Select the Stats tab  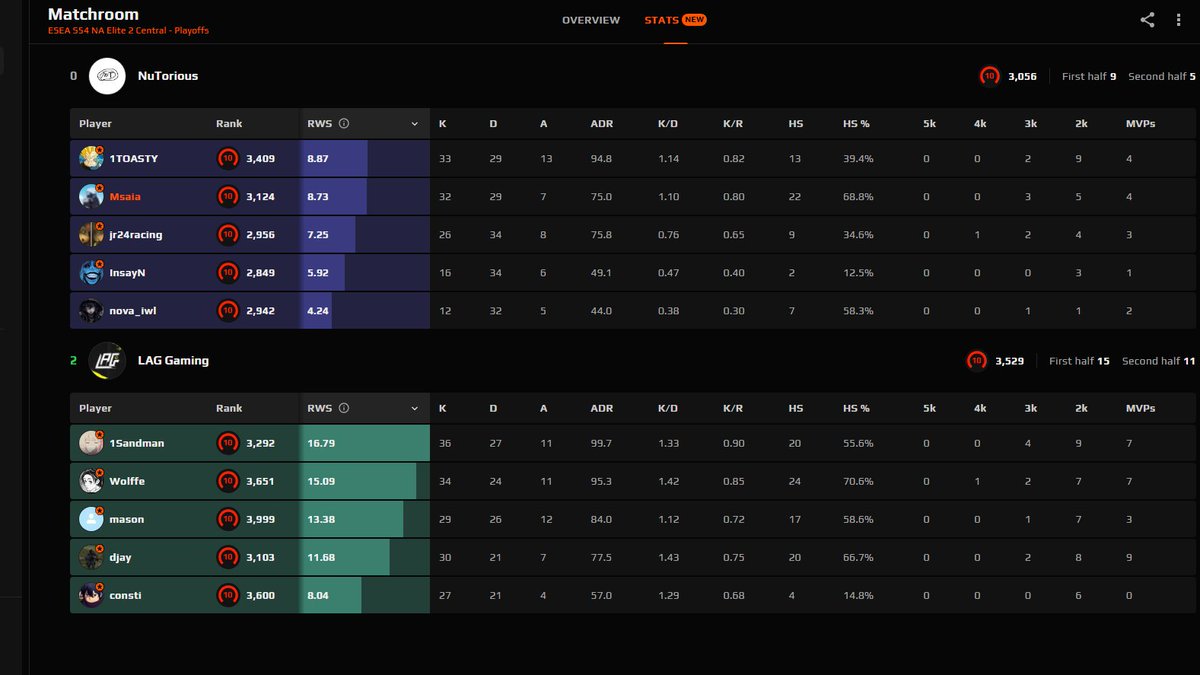click(675, 20)
